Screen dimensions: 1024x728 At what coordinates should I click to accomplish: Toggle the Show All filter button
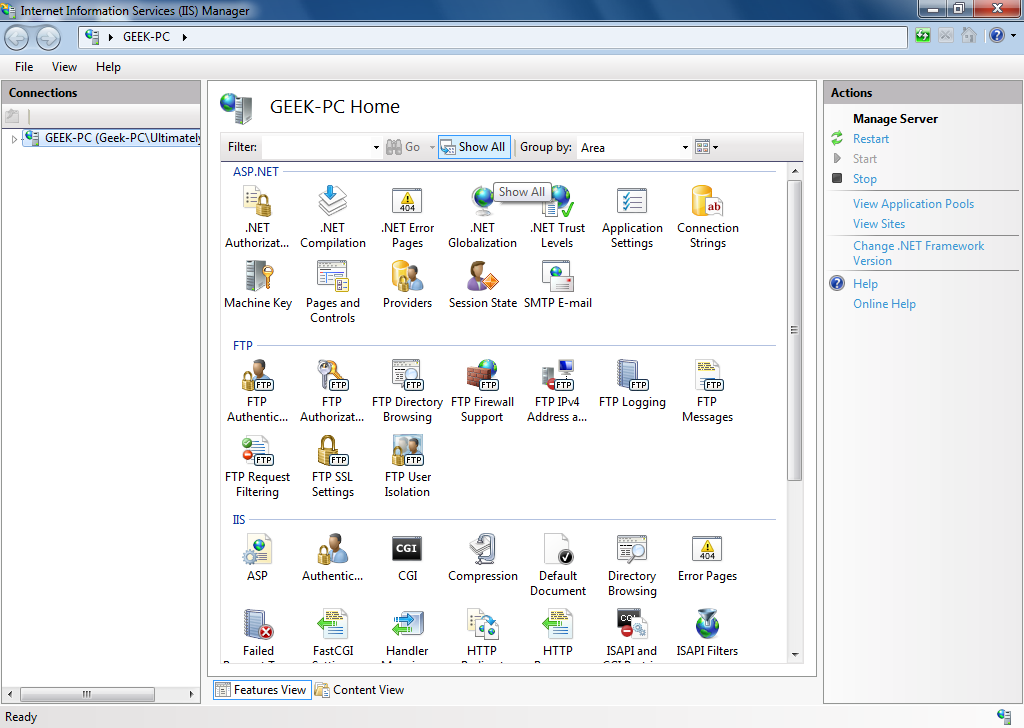point(474,147)
